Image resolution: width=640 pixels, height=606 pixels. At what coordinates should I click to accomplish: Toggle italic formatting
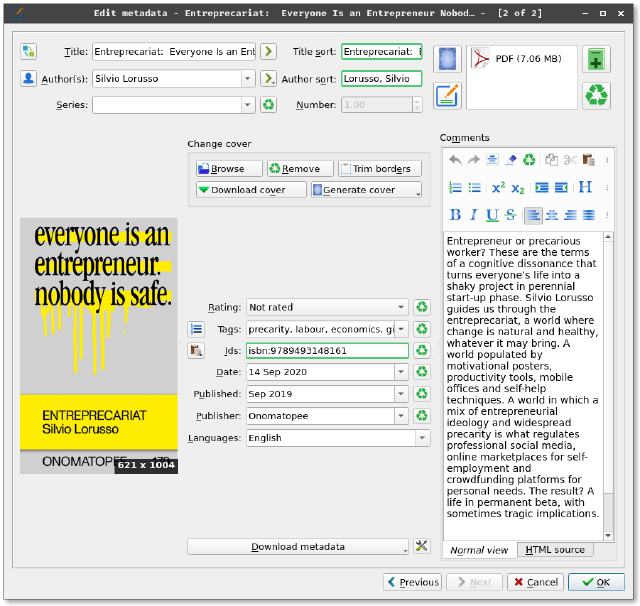click(473, 215)
